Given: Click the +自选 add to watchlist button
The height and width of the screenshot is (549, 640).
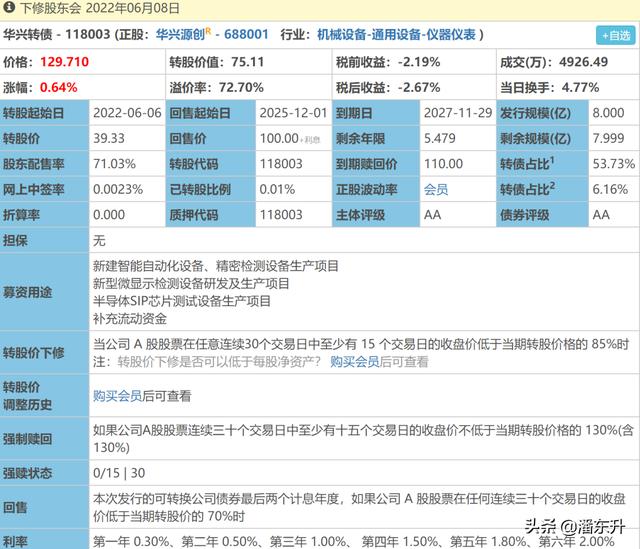Looking at the screenshot, I should point(613,35).
